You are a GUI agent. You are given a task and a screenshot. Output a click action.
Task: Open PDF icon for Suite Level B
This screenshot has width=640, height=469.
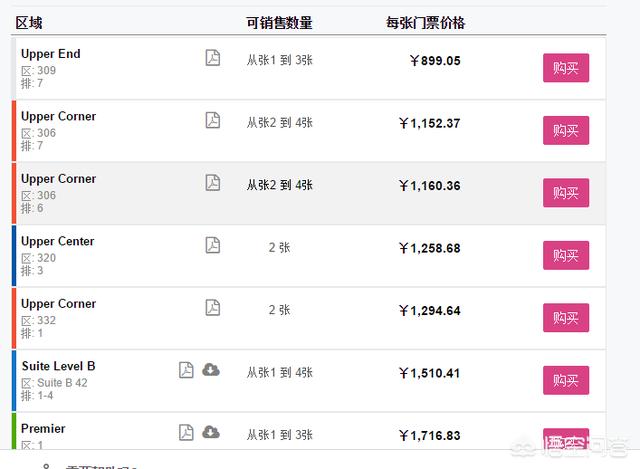tap(186, 370)
